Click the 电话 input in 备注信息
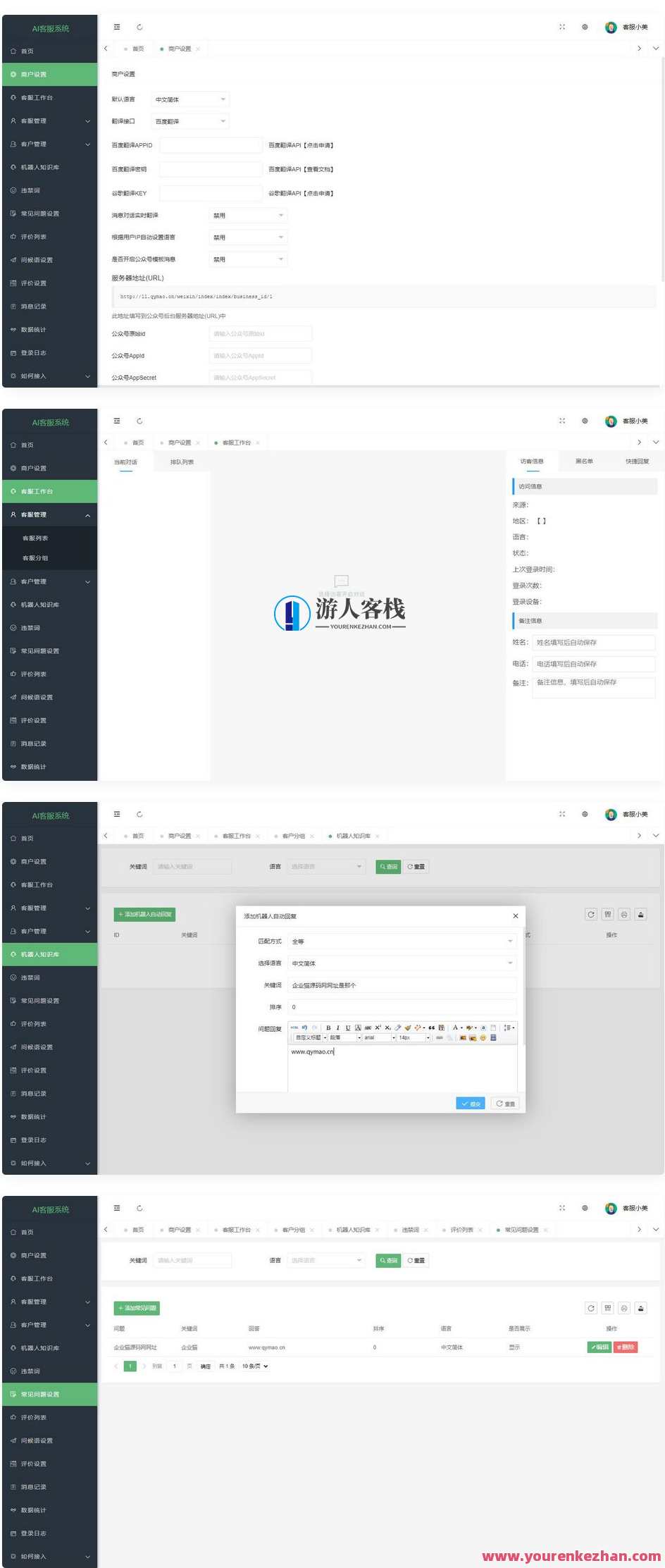This screenshot has width=665, height=1568. tap(593, 664)
